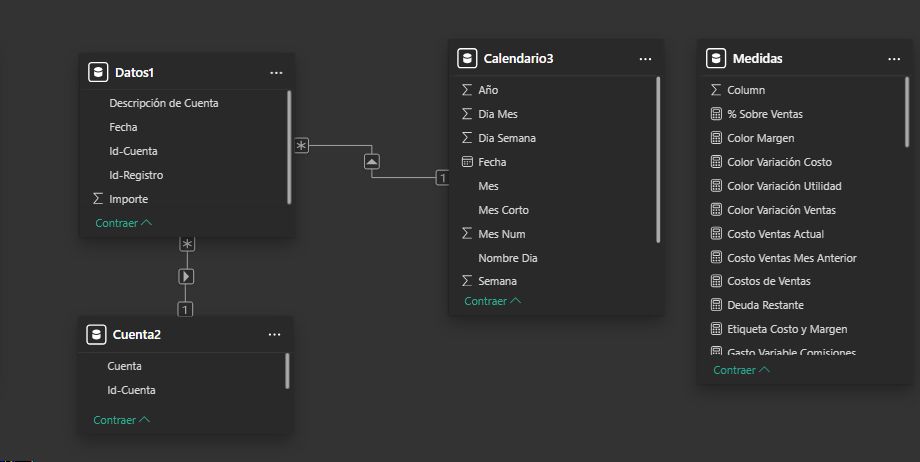920x462 pixels.
Task: Collapse the Cuenta2 table with Contraer
Action: 121,420
